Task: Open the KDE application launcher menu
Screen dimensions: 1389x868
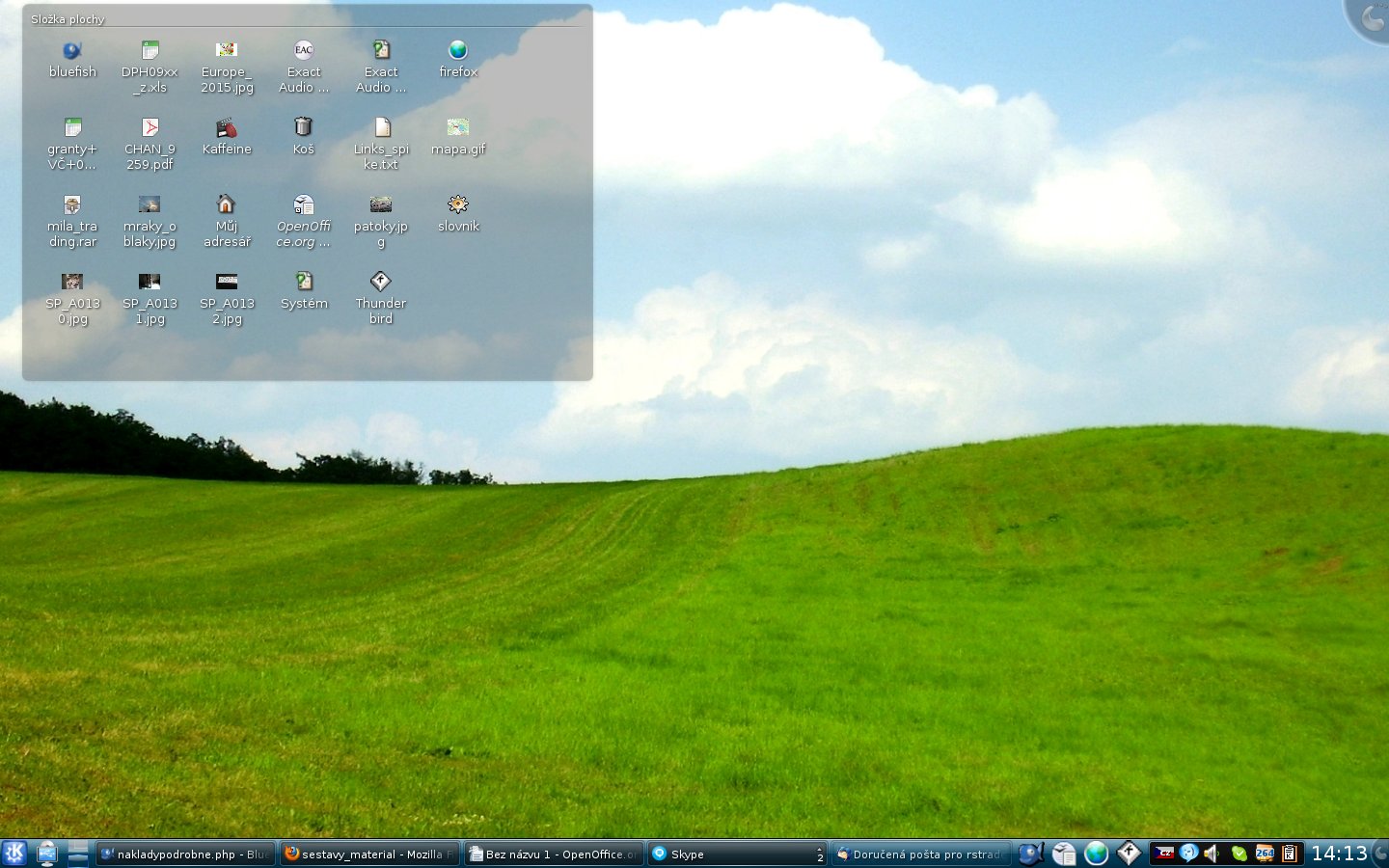Action: pos(14,854)
